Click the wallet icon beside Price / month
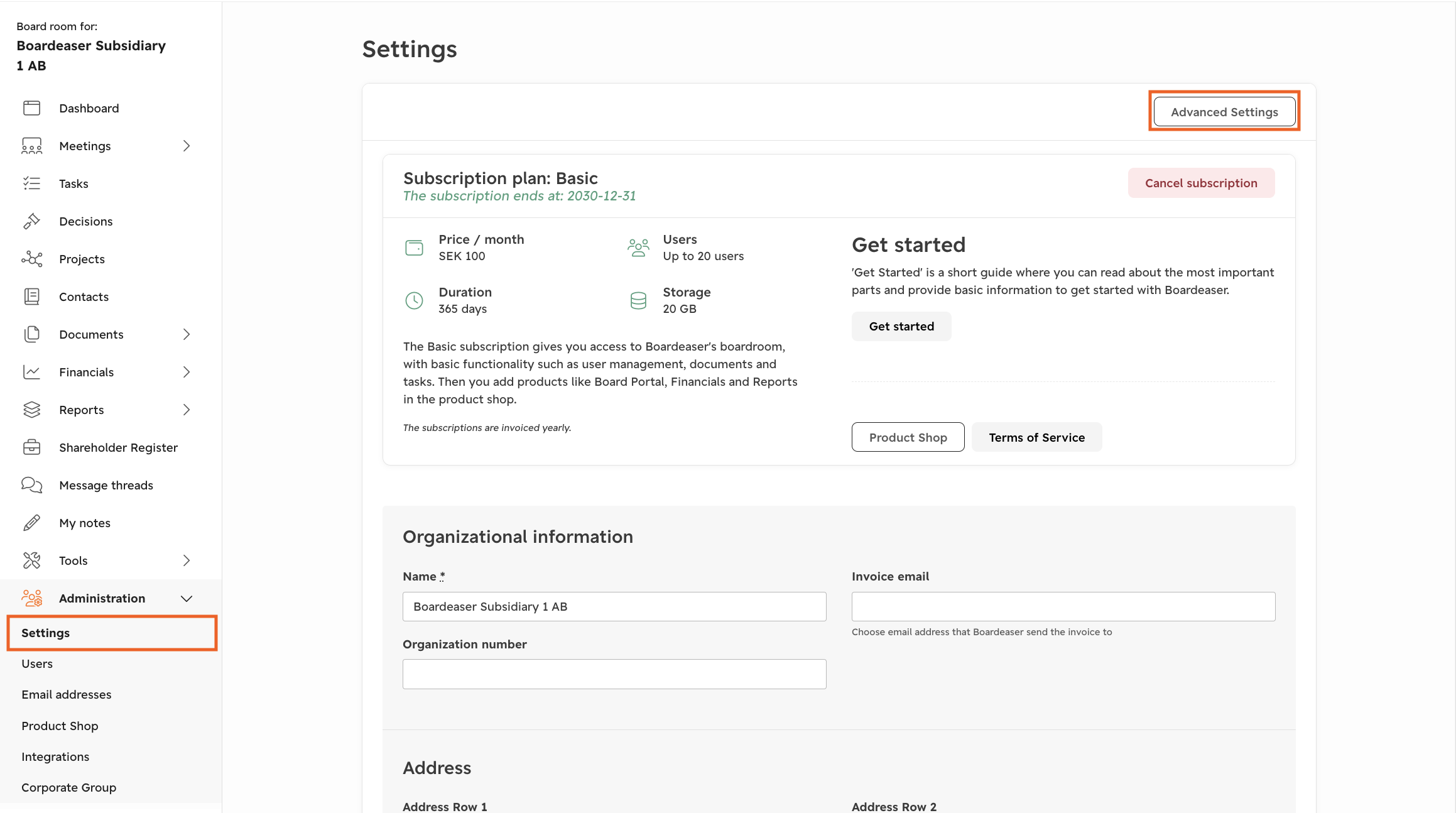Image resolution: width=1456 pixels, height=813 pixels. click(414, 248)
